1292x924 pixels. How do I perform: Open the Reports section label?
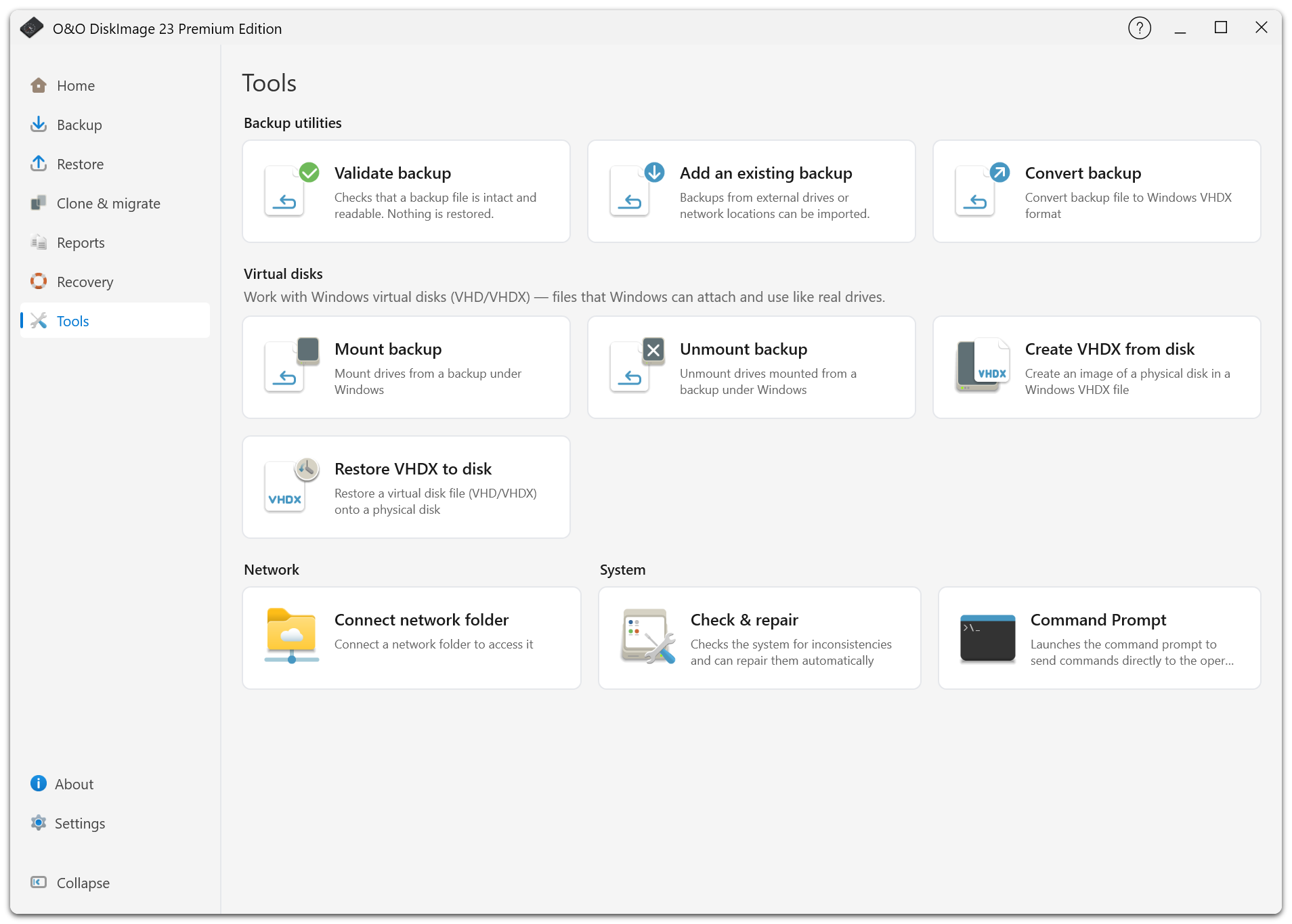click(81, 243)
